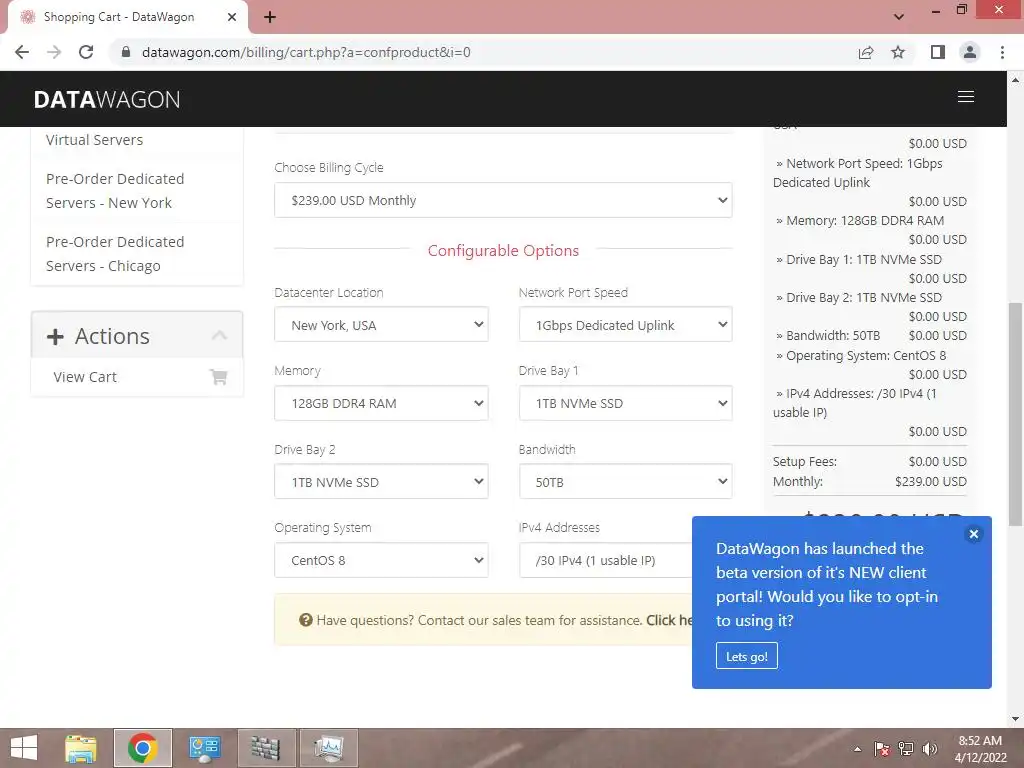Open Network Port Speed dropdown
Viewport: 1024px width, 768px height.
point(626,325)
